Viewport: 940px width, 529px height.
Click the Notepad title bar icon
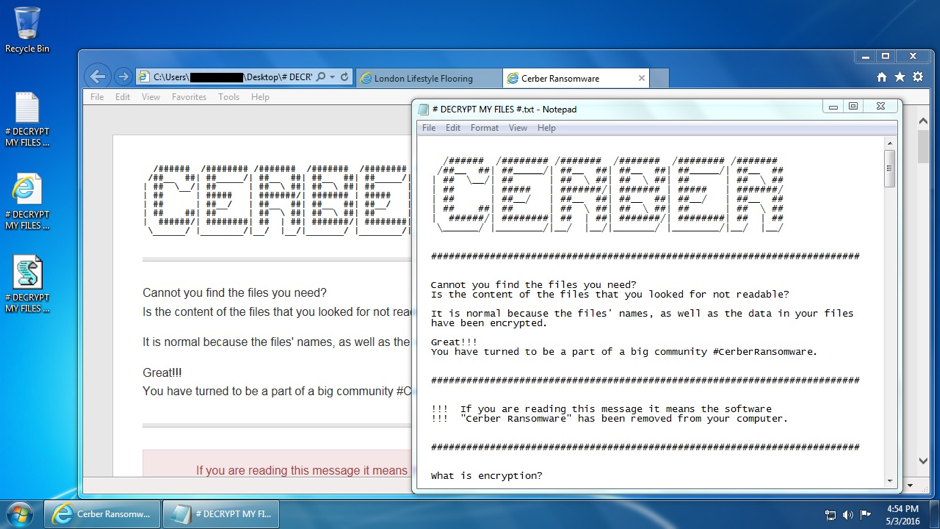click(423, 109)
